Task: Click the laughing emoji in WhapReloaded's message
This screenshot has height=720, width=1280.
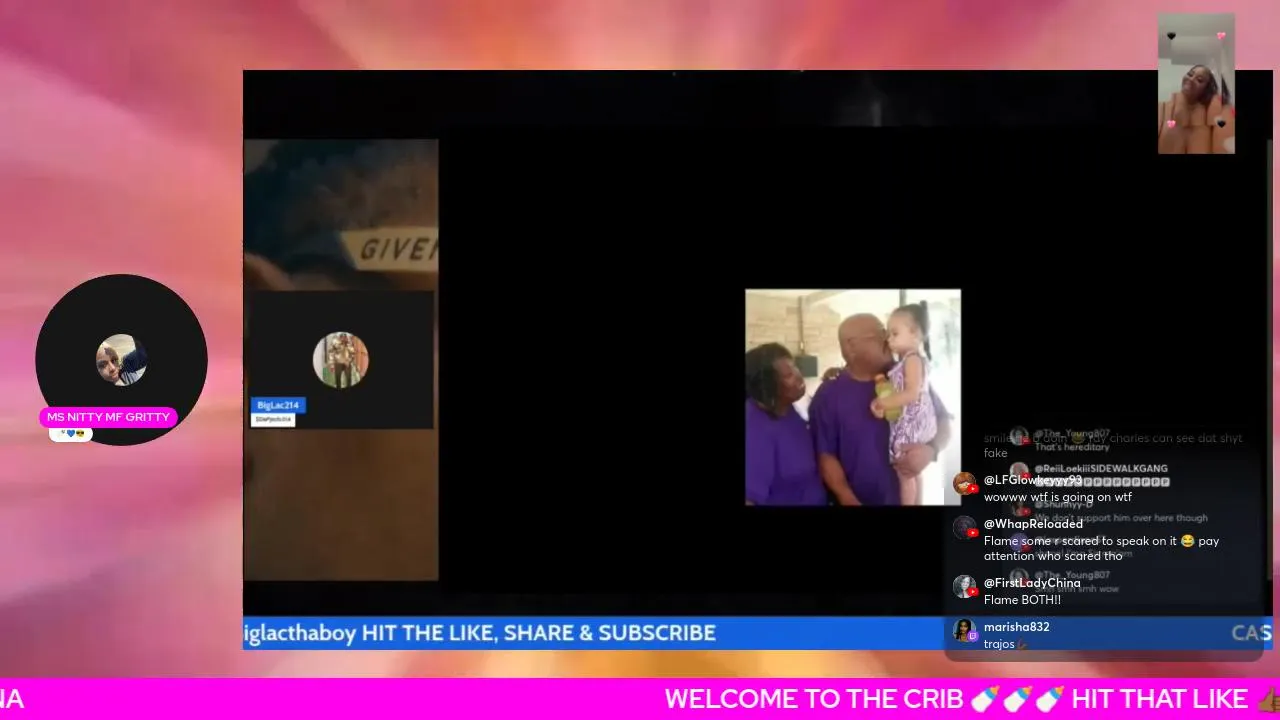Action: 1187,541
